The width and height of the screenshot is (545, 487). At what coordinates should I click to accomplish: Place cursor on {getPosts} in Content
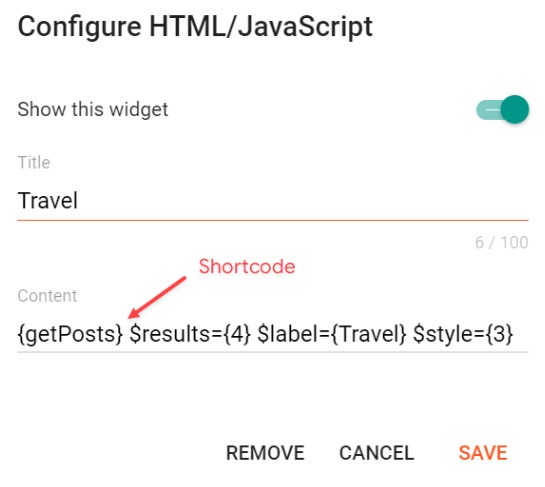(x=70, y=334)
